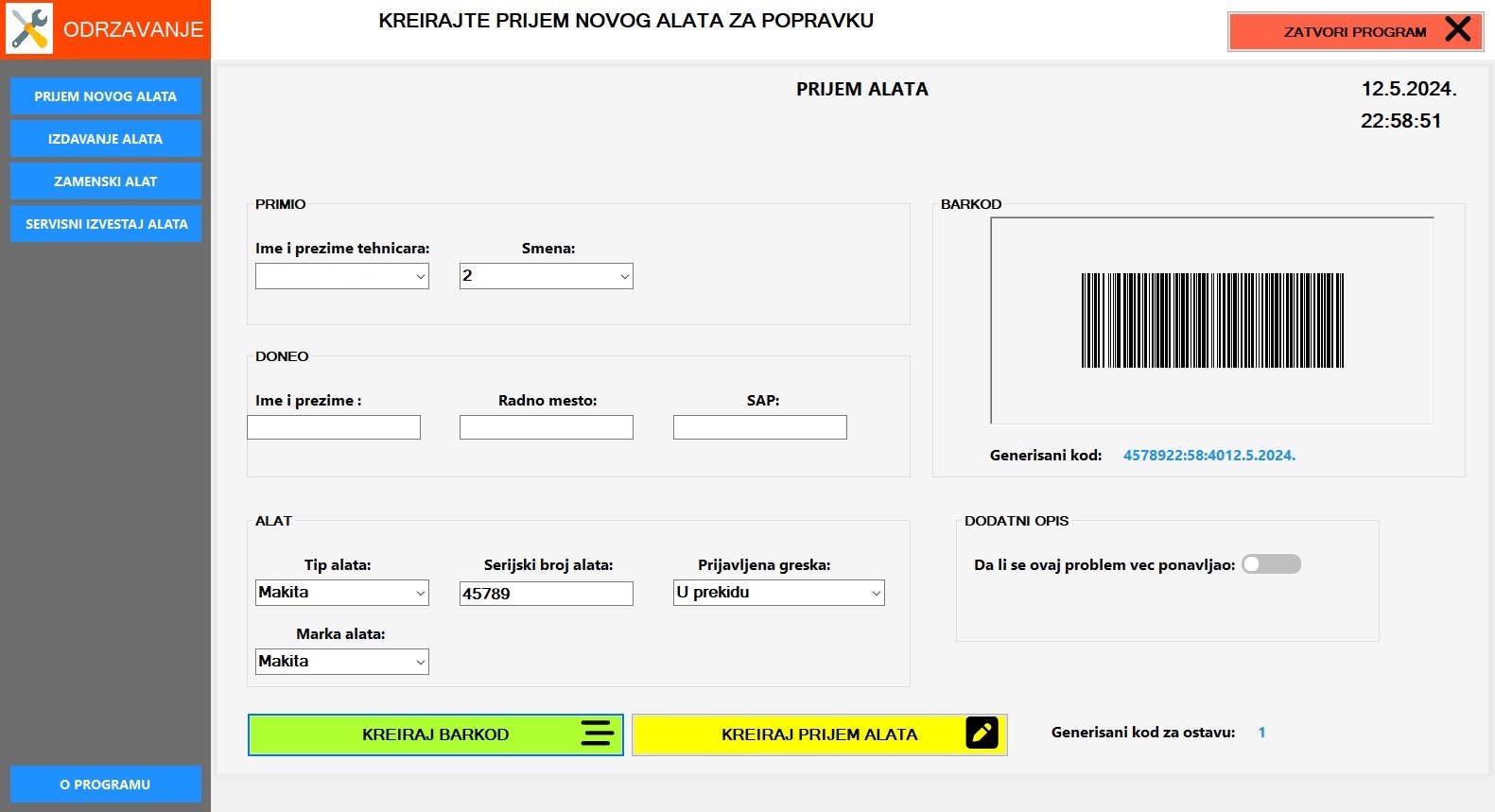Open Servisni Izvestaj Alata from sidebar
Viewport: 1495px width, 812px height.
[x=106, y=224]
